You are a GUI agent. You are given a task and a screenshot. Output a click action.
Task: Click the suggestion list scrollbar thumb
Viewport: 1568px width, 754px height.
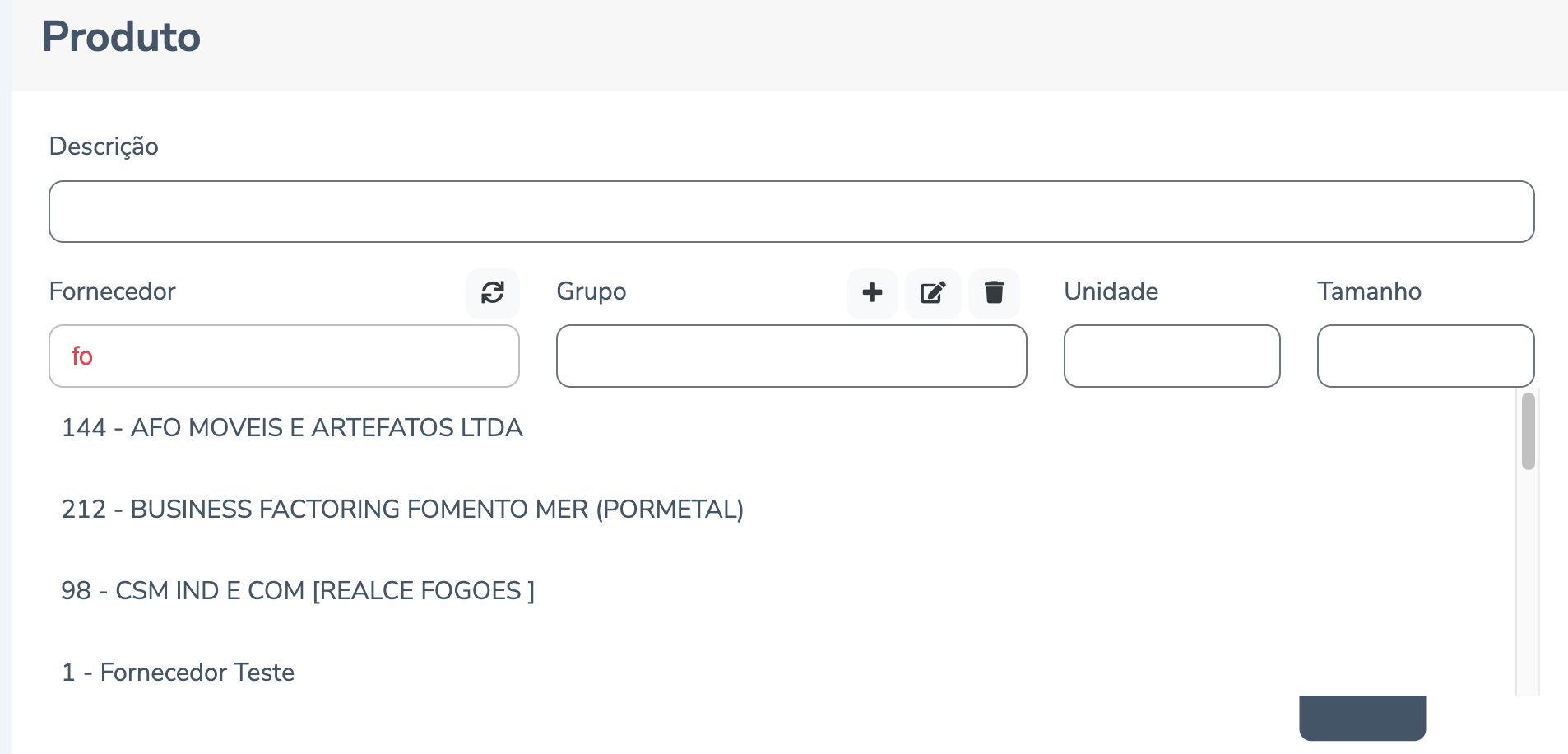pos(1528,431)
